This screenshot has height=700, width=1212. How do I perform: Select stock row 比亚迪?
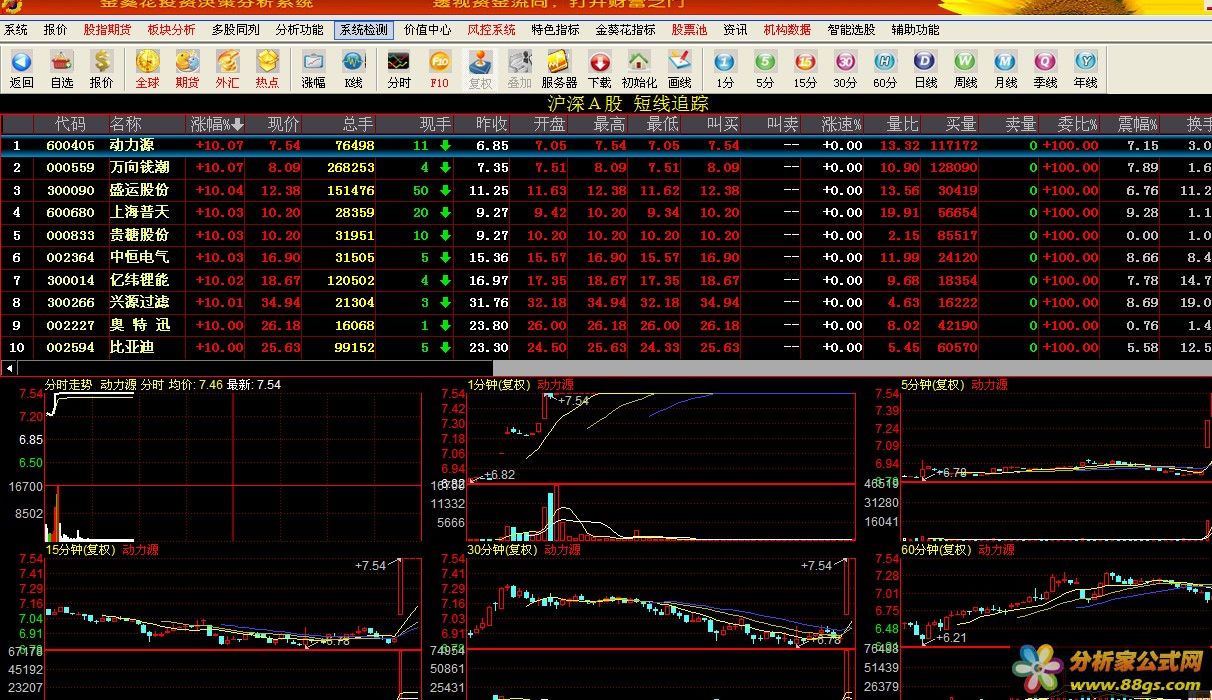[x=606, y=347]
